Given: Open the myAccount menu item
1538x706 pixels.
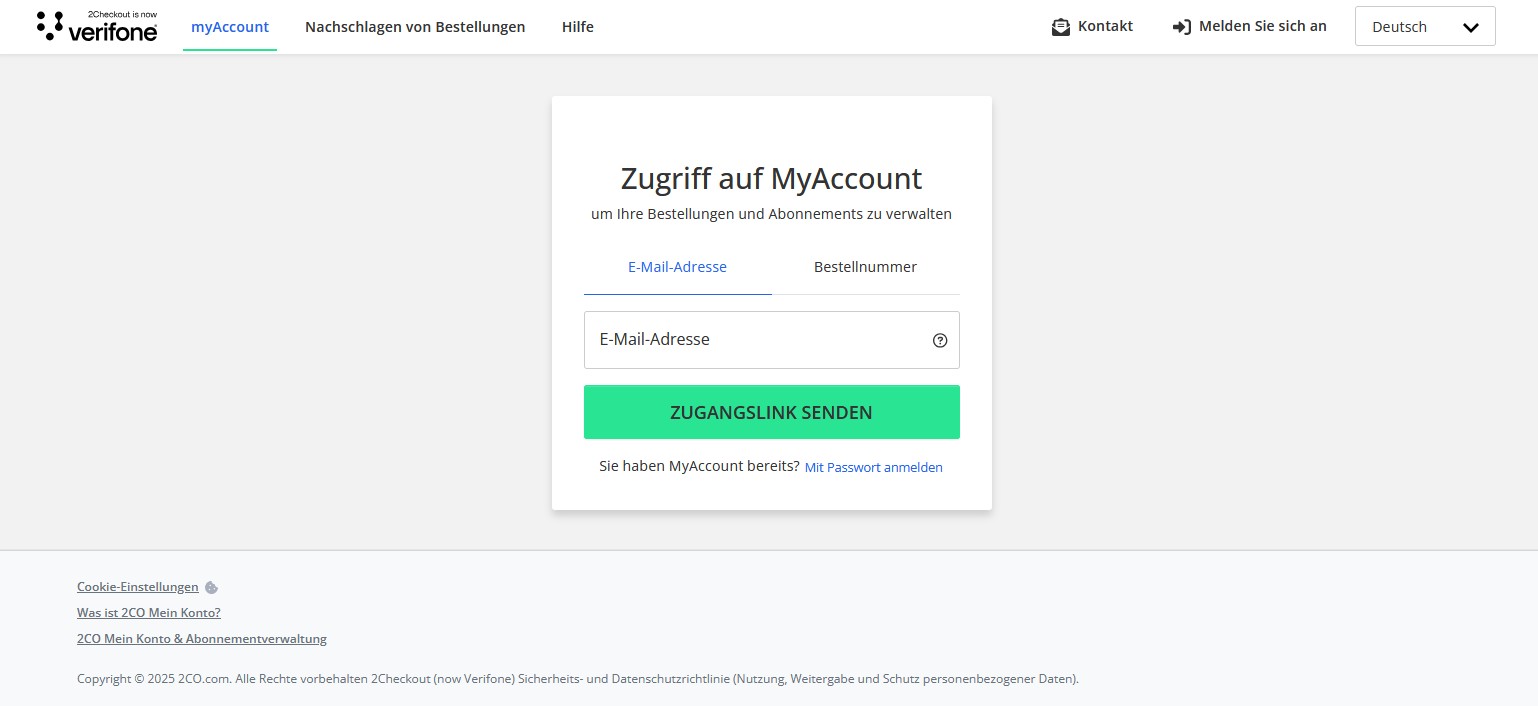Looking at the screenshot, I should click(230, 27).
